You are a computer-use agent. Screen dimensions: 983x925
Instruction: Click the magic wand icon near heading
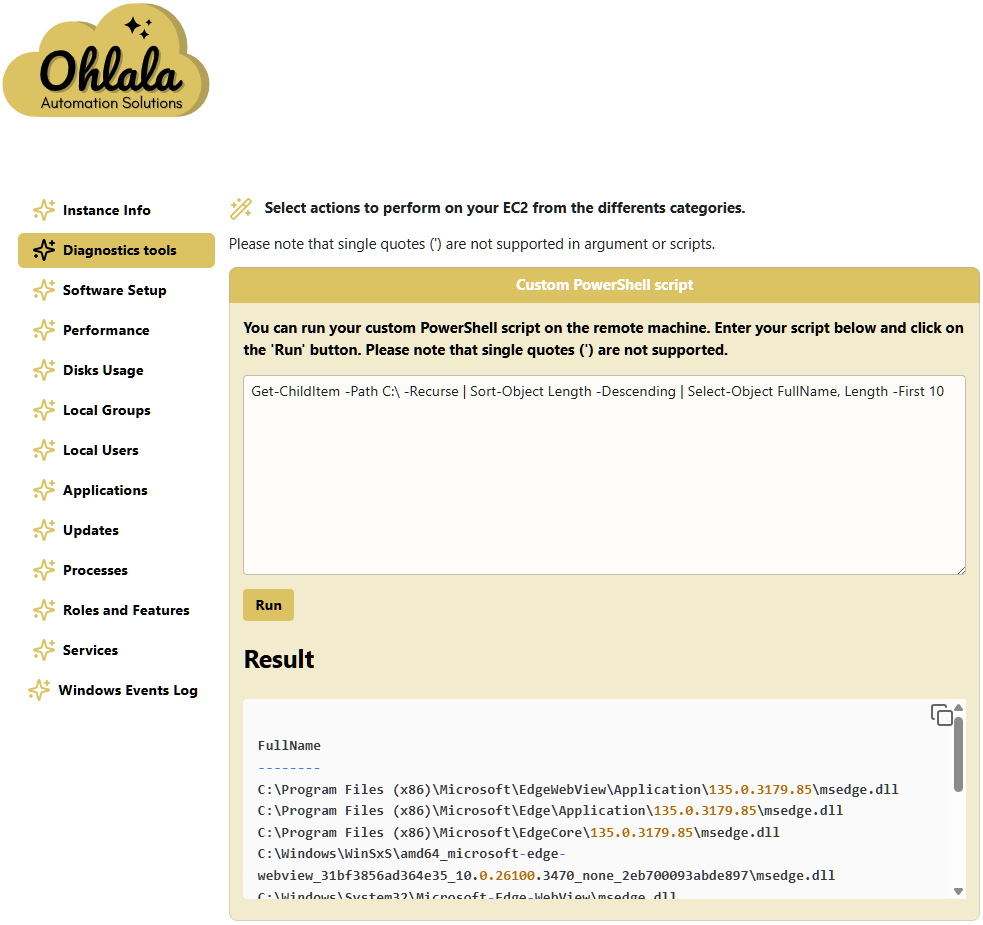tap(241, 208)
